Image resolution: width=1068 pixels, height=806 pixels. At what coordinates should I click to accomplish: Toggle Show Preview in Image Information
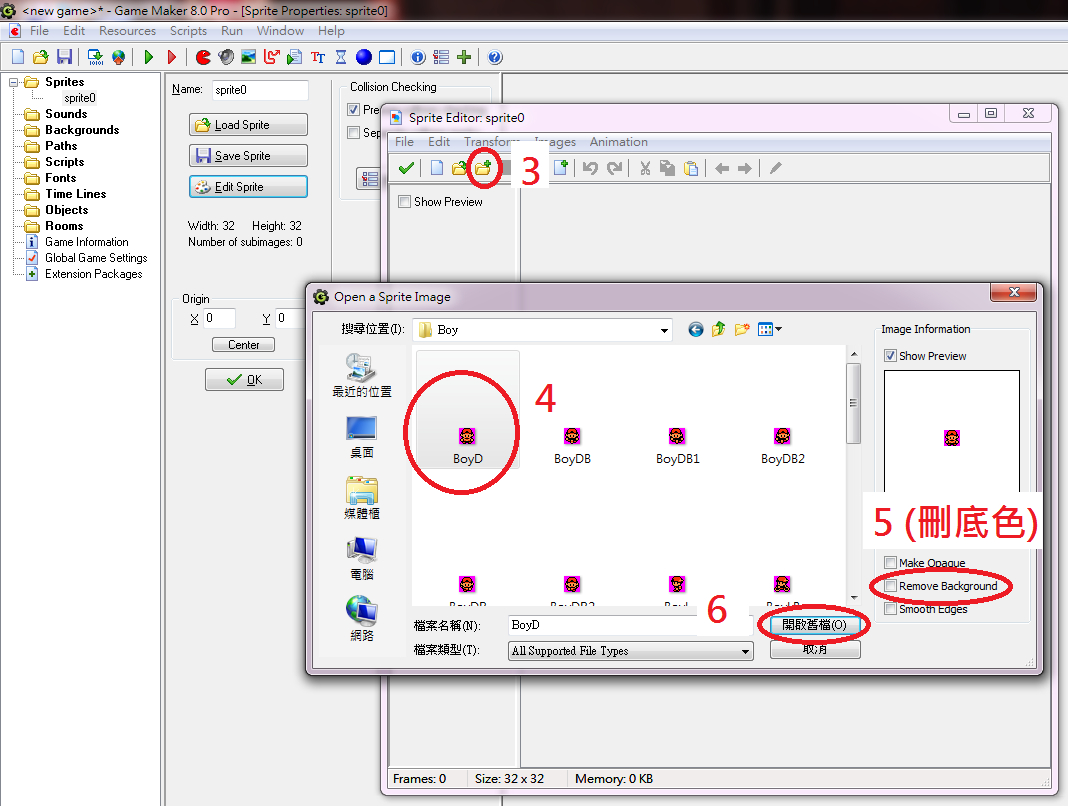[890, 356]
